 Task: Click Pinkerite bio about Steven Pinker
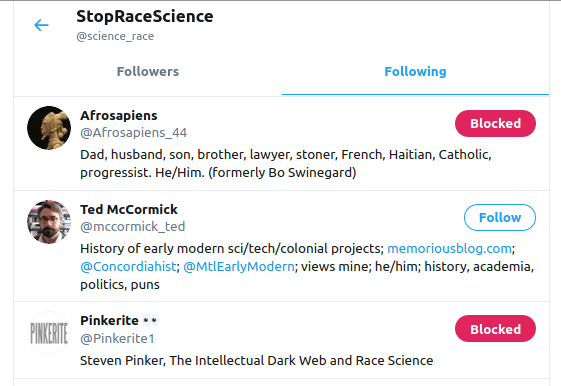point(257,360)
